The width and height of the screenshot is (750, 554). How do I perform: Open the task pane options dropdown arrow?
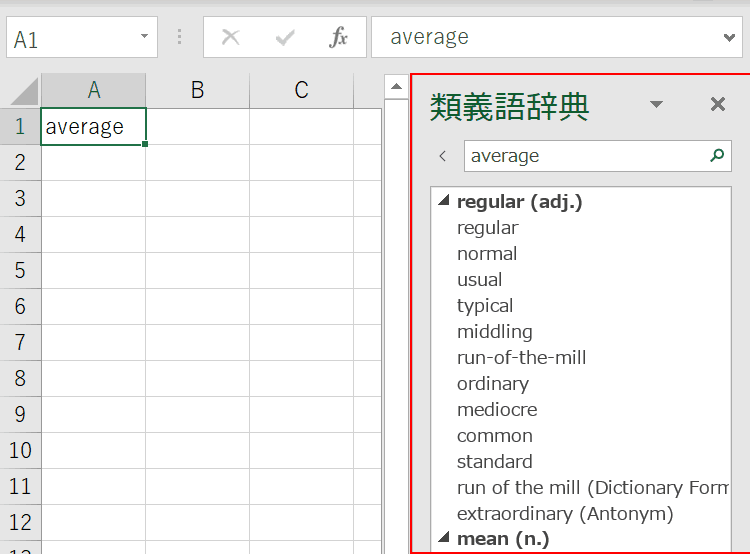(656, 104)
